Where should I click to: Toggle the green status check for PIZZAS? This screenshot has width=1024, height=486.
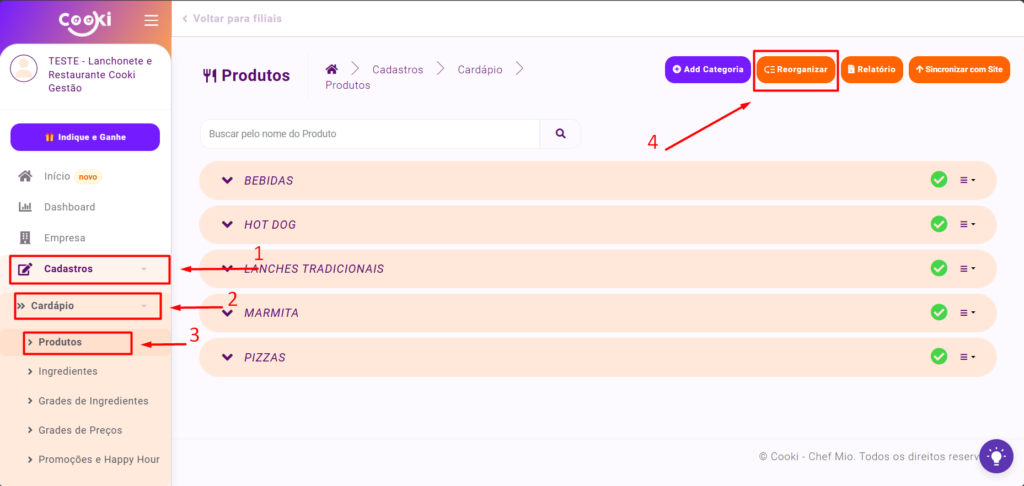pyautogui.click(x=939, y=357)
